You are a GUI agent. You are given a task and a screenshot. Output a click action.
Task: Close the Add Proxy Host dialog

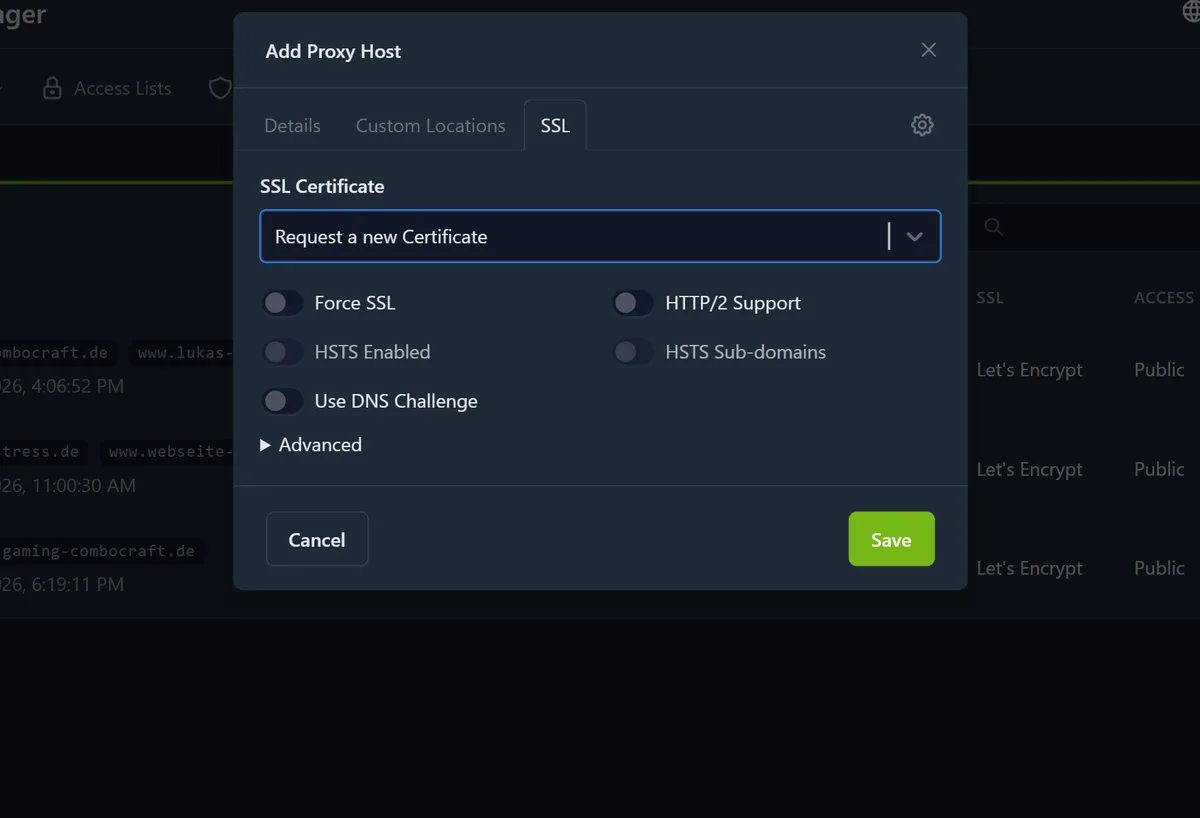pos(929,50)
